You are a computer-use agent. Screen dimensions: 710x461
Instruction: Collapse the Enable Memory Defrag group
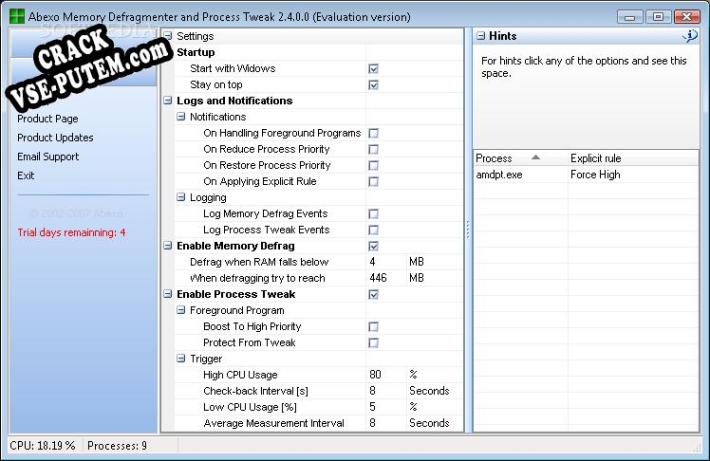point(168,246)
